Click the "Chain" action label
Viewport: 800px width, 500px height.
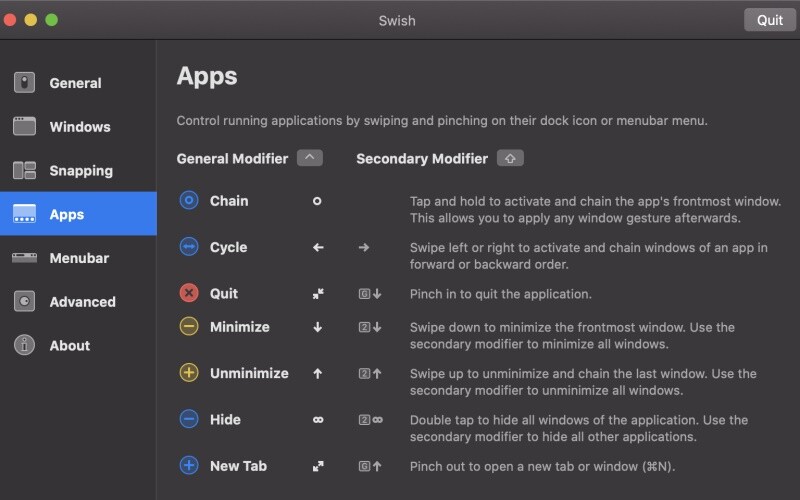[229, 201]
